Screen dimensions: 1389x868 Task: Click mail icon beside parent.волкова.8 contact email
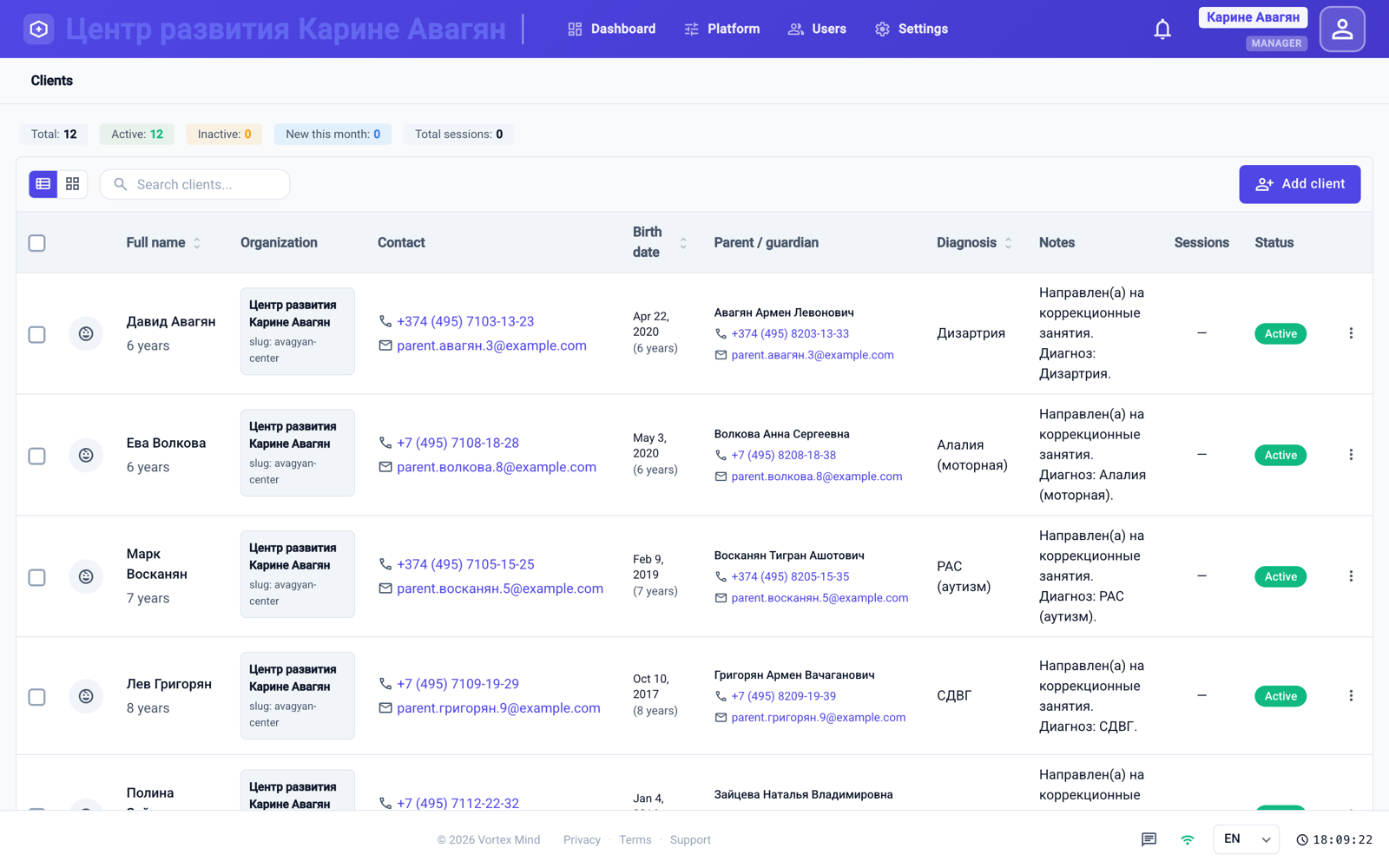[385, 467]
